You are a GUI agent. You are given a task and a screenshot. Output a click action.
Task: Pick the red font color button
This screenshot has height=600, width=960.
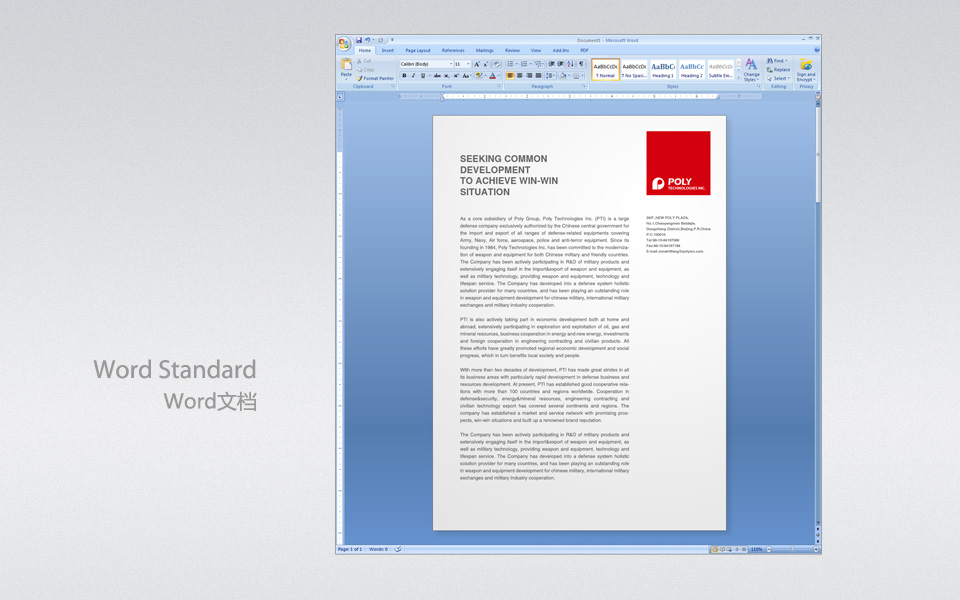coord(492,76)
